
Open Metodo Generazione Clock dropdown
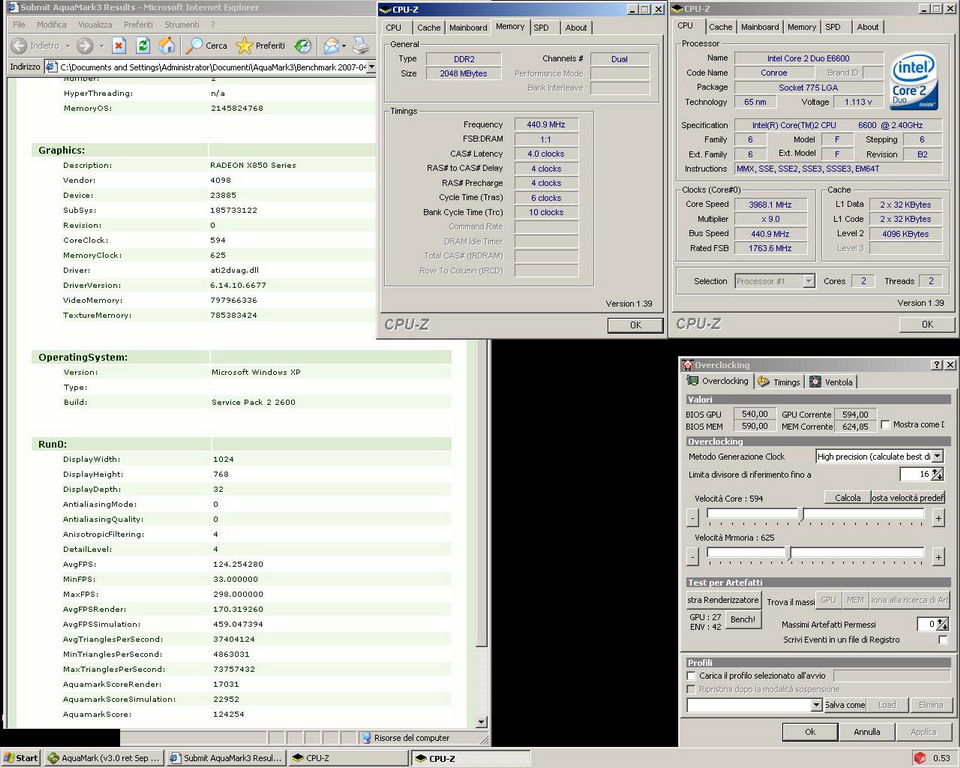pyautogui.click(x=937, y=456)
